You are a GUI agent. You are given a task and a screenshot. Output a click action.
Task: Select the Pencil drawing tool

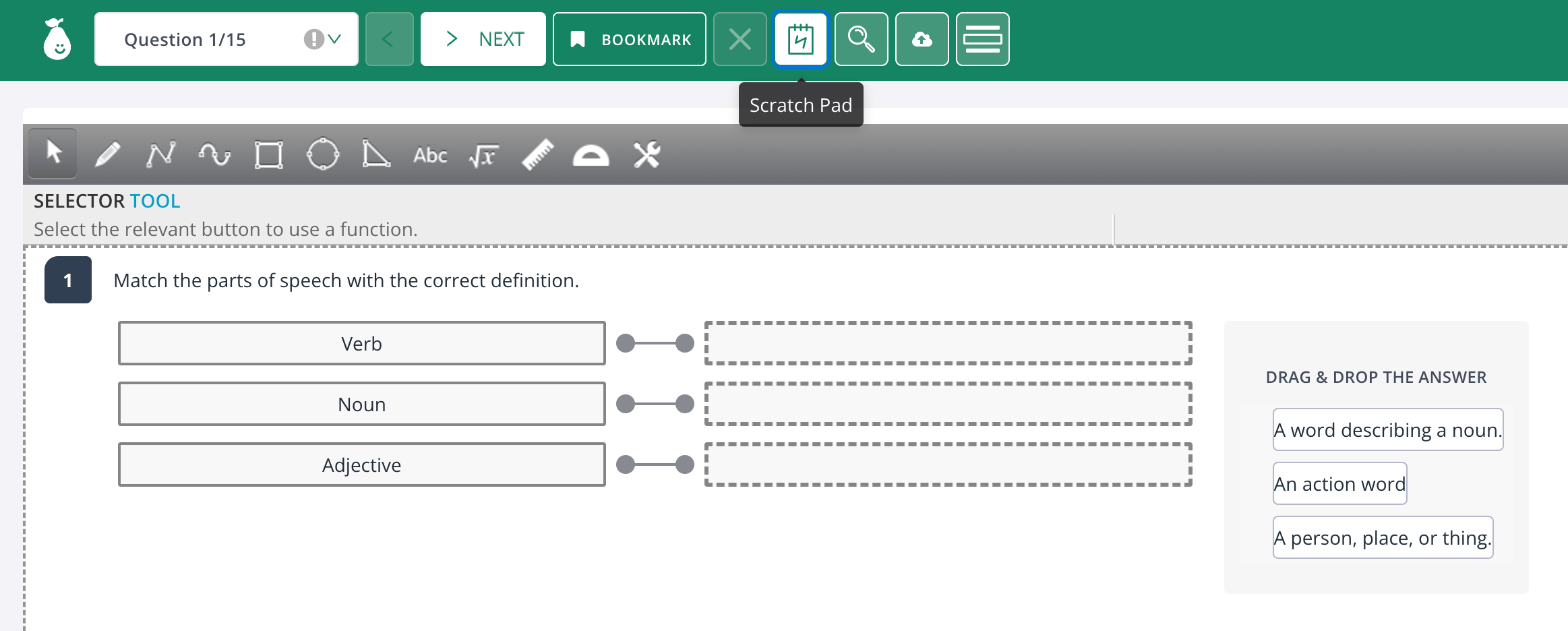pos(107,154)
